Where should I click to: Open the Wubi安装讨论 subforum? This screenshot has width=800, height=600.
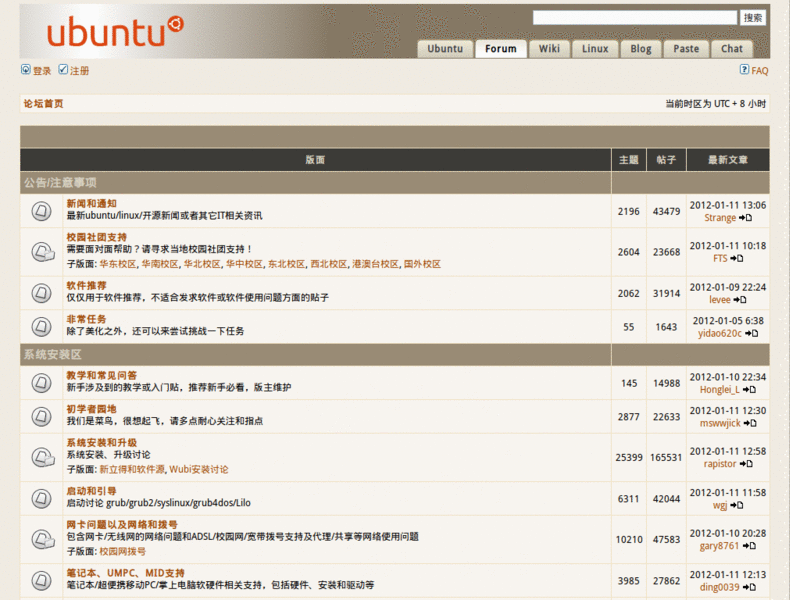coord(199,469)
